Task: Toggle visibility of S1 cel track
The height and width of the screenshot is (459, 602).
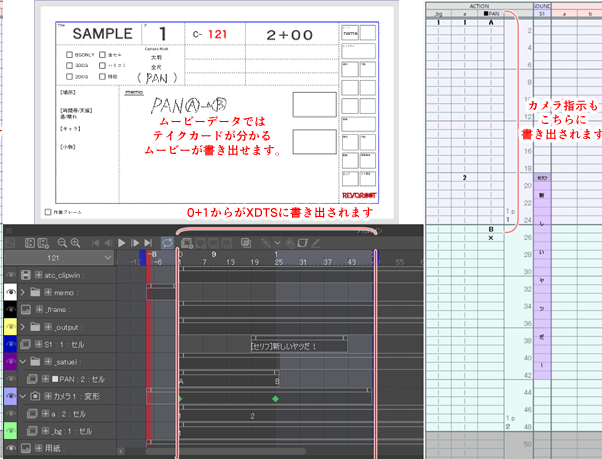Action: click(10, 344)
